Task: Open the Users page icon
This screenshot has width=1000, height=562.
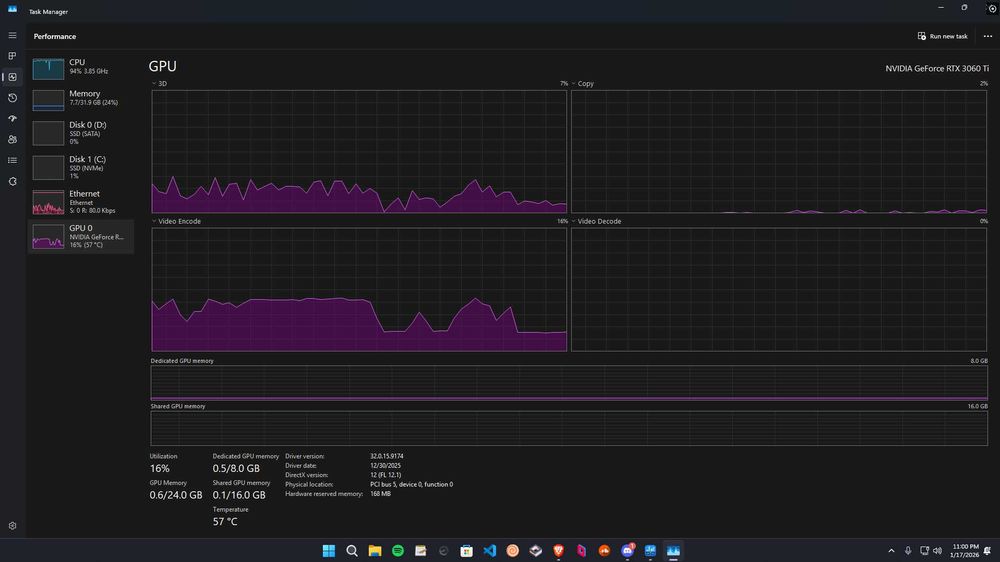Action: [x=12, y=140]
